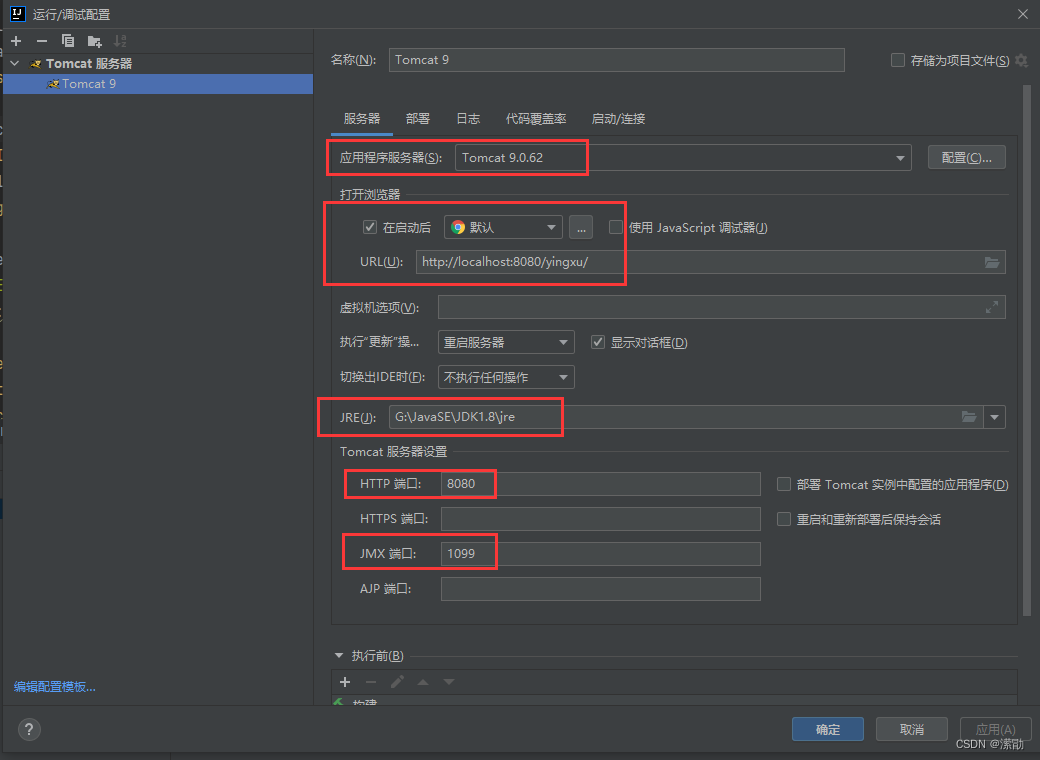Click the name field containing Tomcat 9

pos(617,60)
